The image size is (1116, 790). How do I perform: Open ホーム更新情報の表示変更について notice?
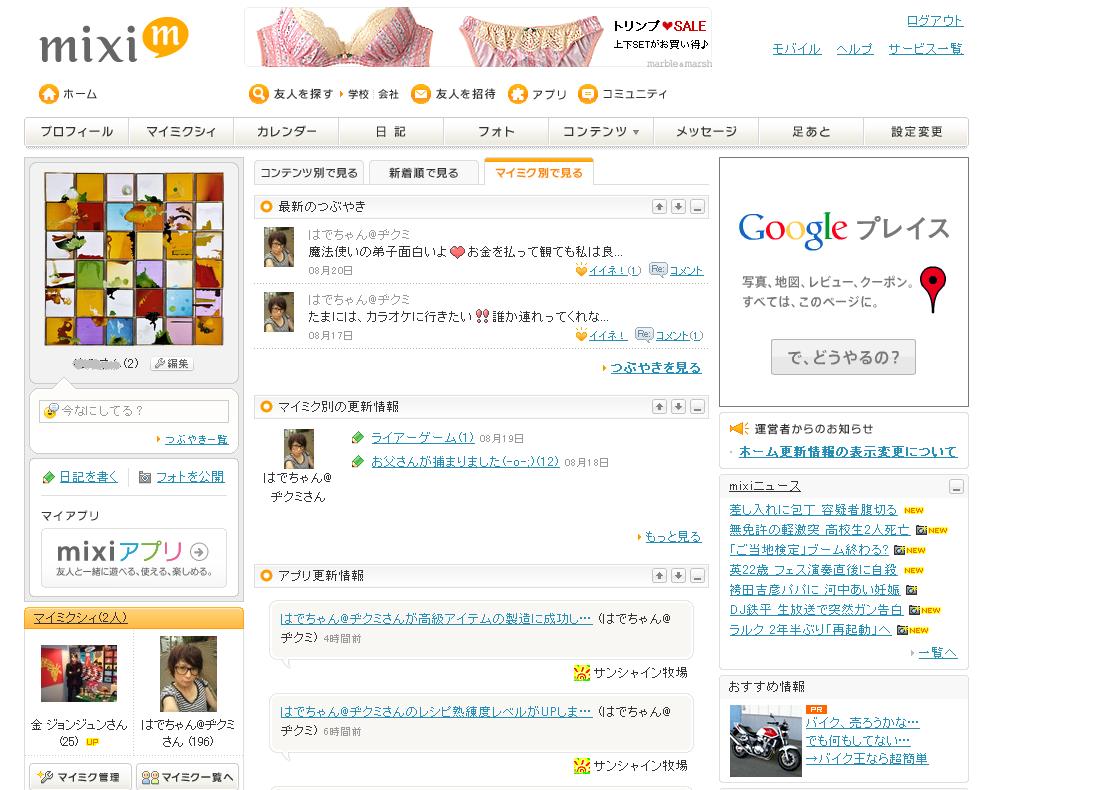(848, 452)
